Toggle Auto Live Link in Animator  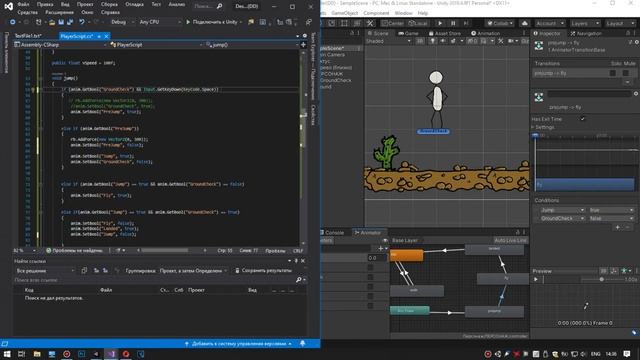click(x=510, y=240)
